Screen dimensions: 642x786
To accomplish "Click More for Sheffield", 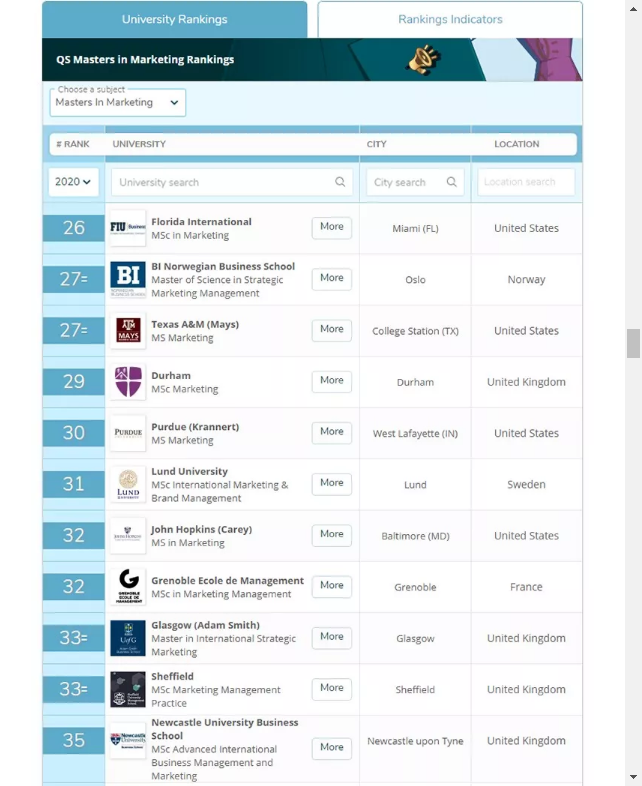I will pos(332,688).
